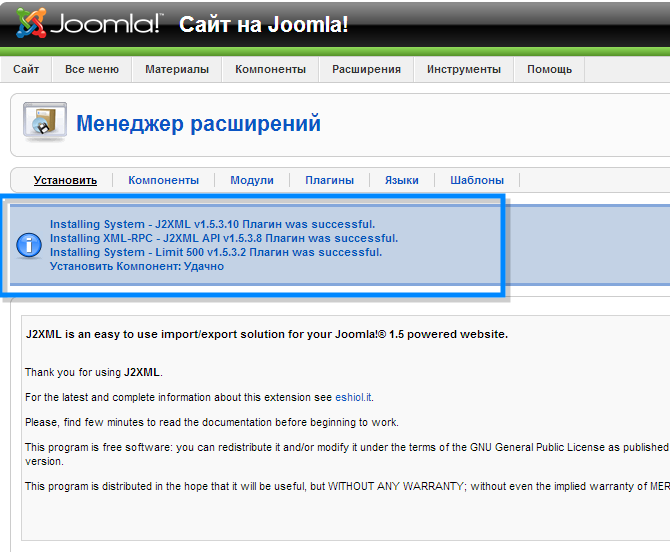Screen dimensions: 670x552
Task: Open the Помощь menu
Action: coord(549,69)
